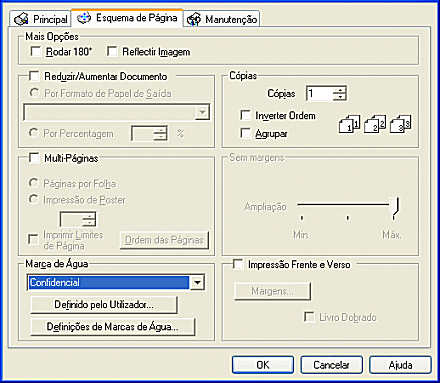
Task: Enable the Rodar 180° checkbox
Action: (x=35, y=51)
